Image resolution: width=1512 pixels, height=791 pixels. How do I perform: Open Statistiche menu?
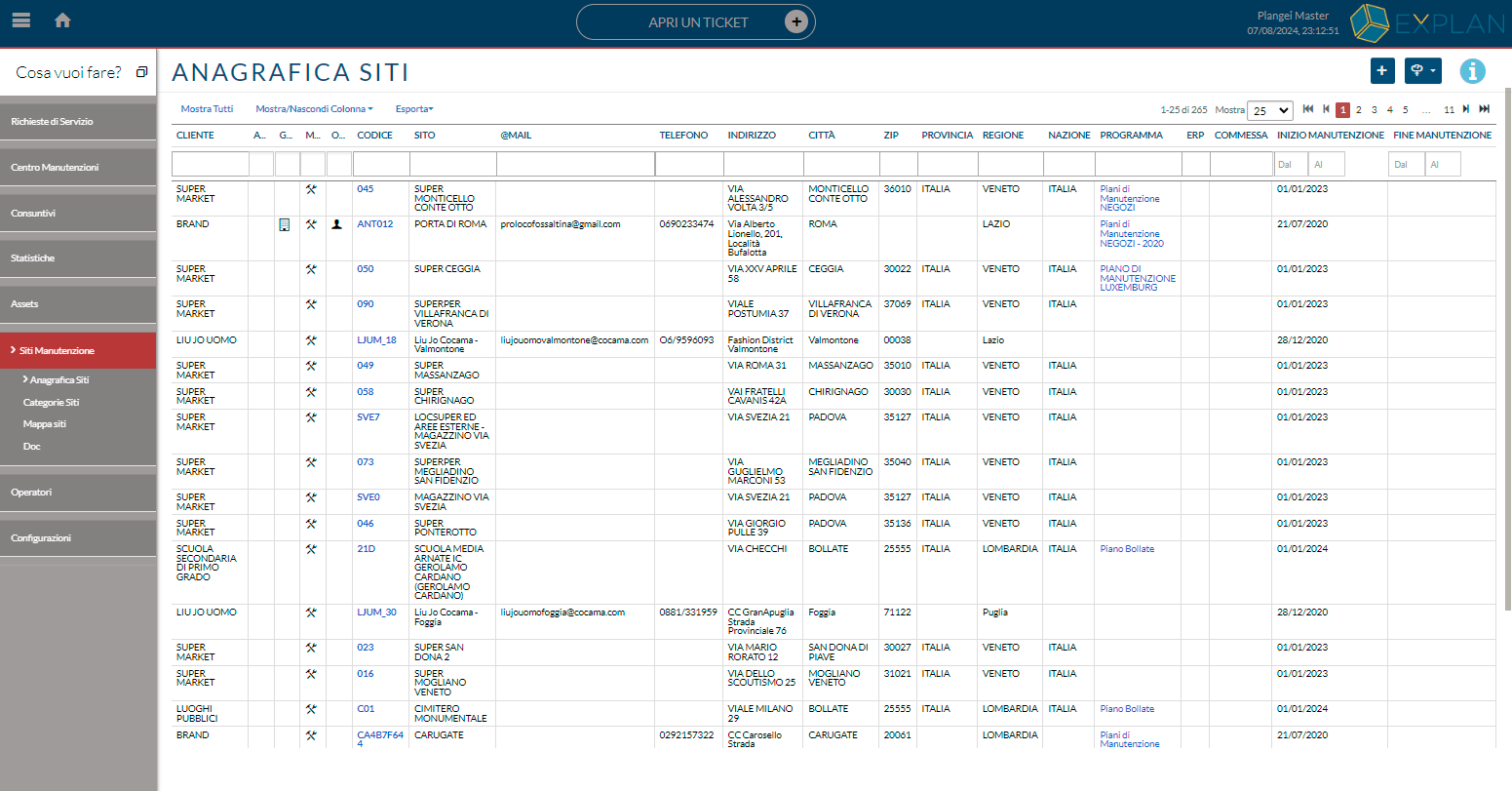[x=78, y=258]
